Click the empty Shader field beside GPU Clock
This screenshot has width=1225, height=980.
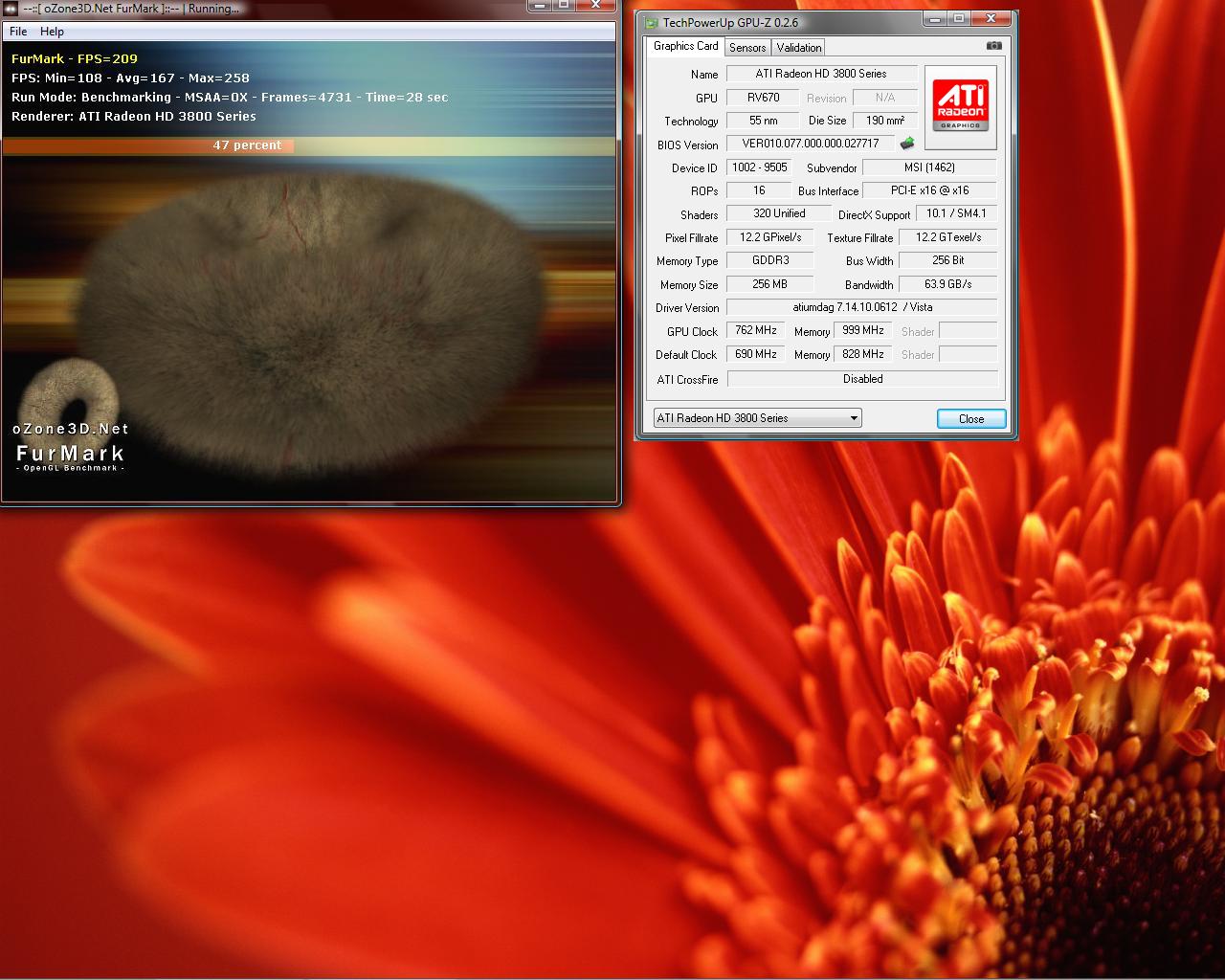[968, 330]
